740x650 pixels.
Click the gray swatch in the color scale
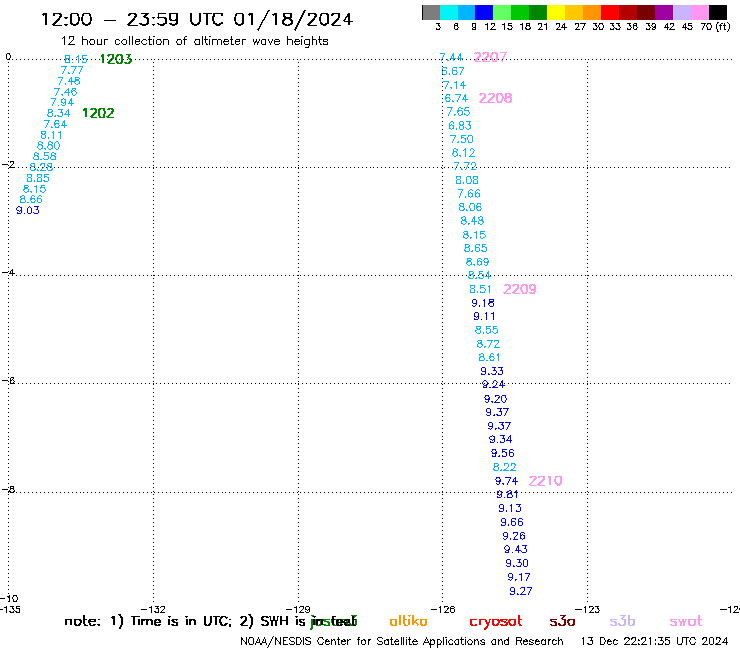tap(431, 12)
